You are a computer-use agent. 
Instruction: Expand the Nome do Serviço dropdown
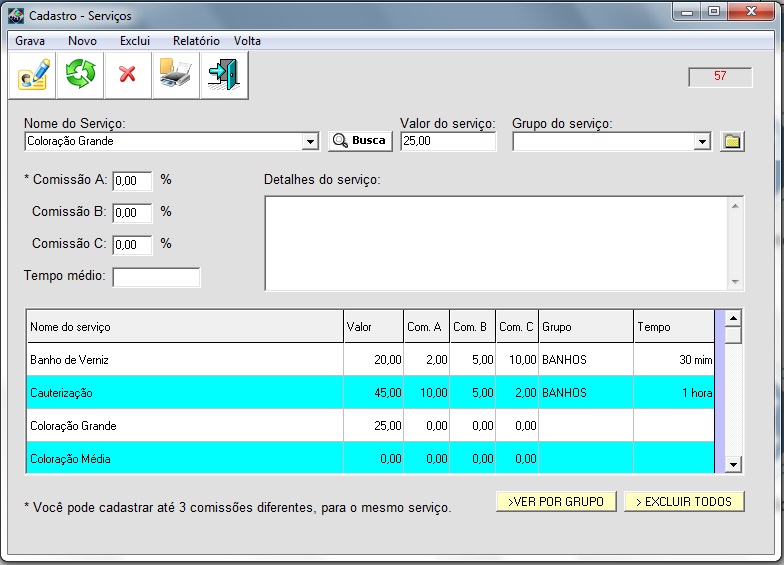coord(310,142)
